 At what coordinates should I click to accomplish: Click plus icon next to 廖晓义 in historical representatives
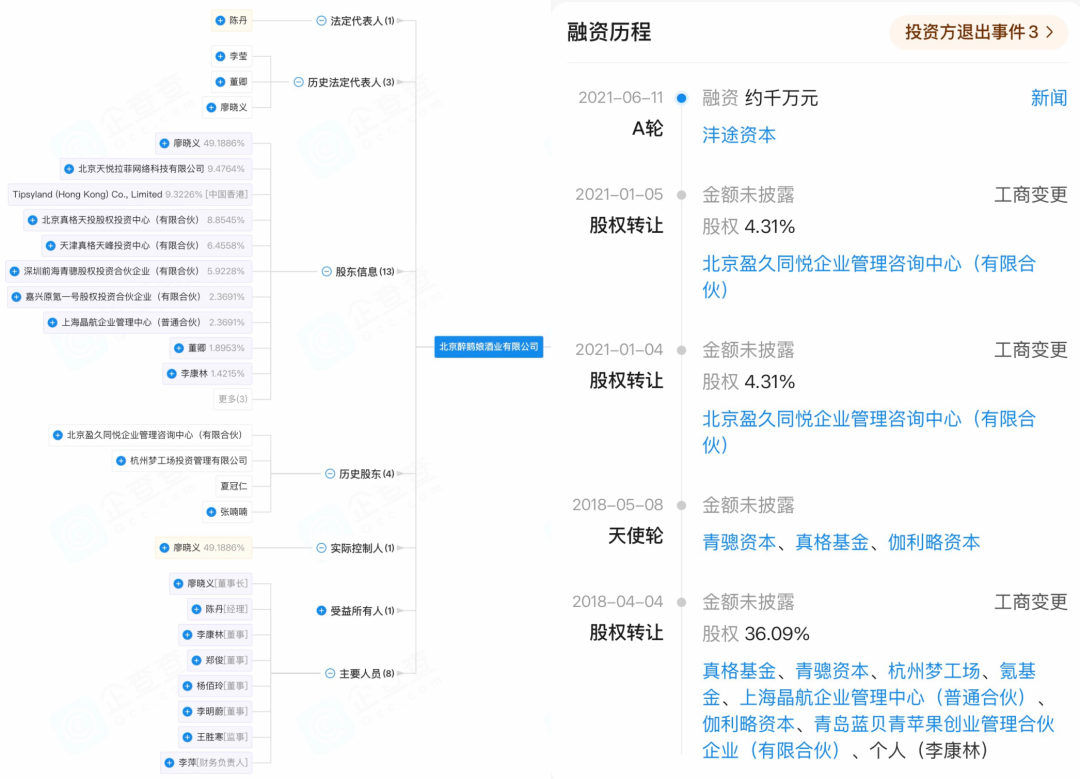coord(211,107)
